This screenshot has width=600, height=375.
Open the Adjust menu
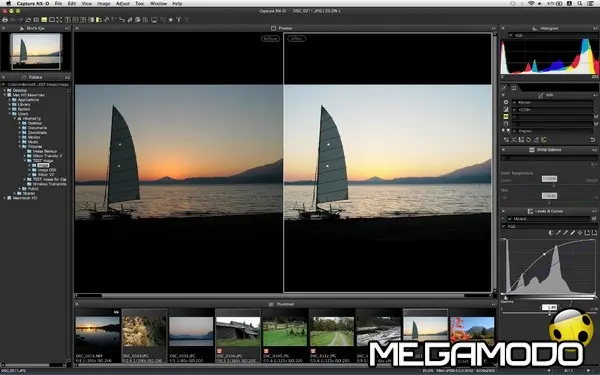(122, 3)
